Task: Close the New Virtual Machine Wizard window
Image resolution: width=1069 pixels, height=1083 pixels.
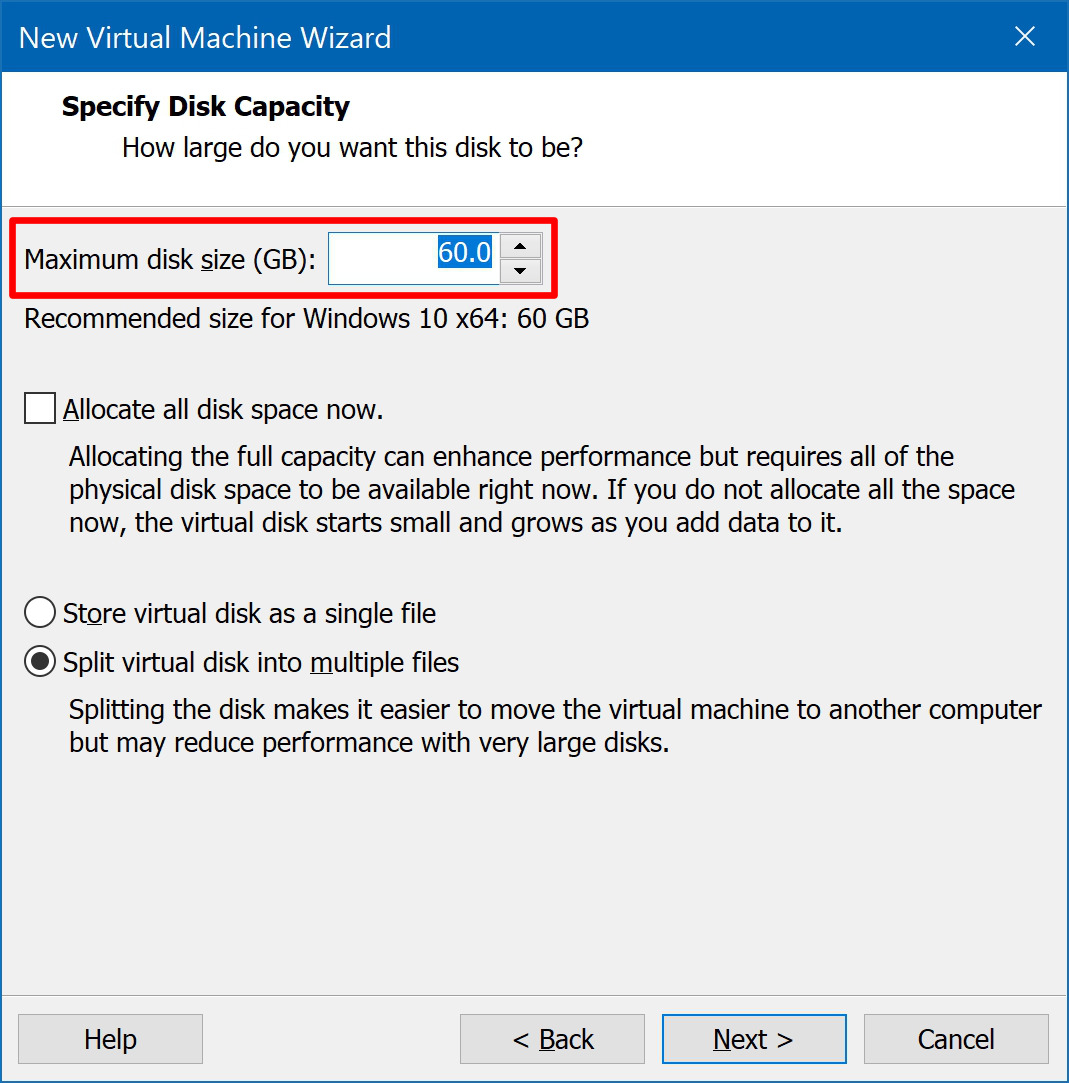Action: 1024,37
